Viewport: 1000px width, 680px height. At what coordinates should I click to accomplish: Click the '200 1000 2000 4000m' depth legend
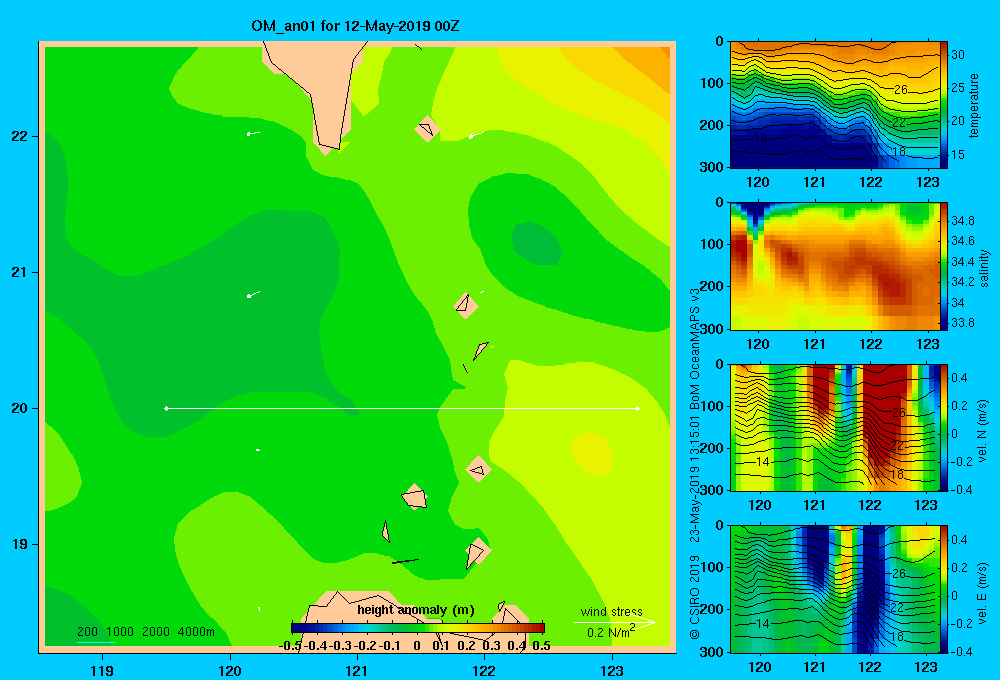(x=146, y=632)
